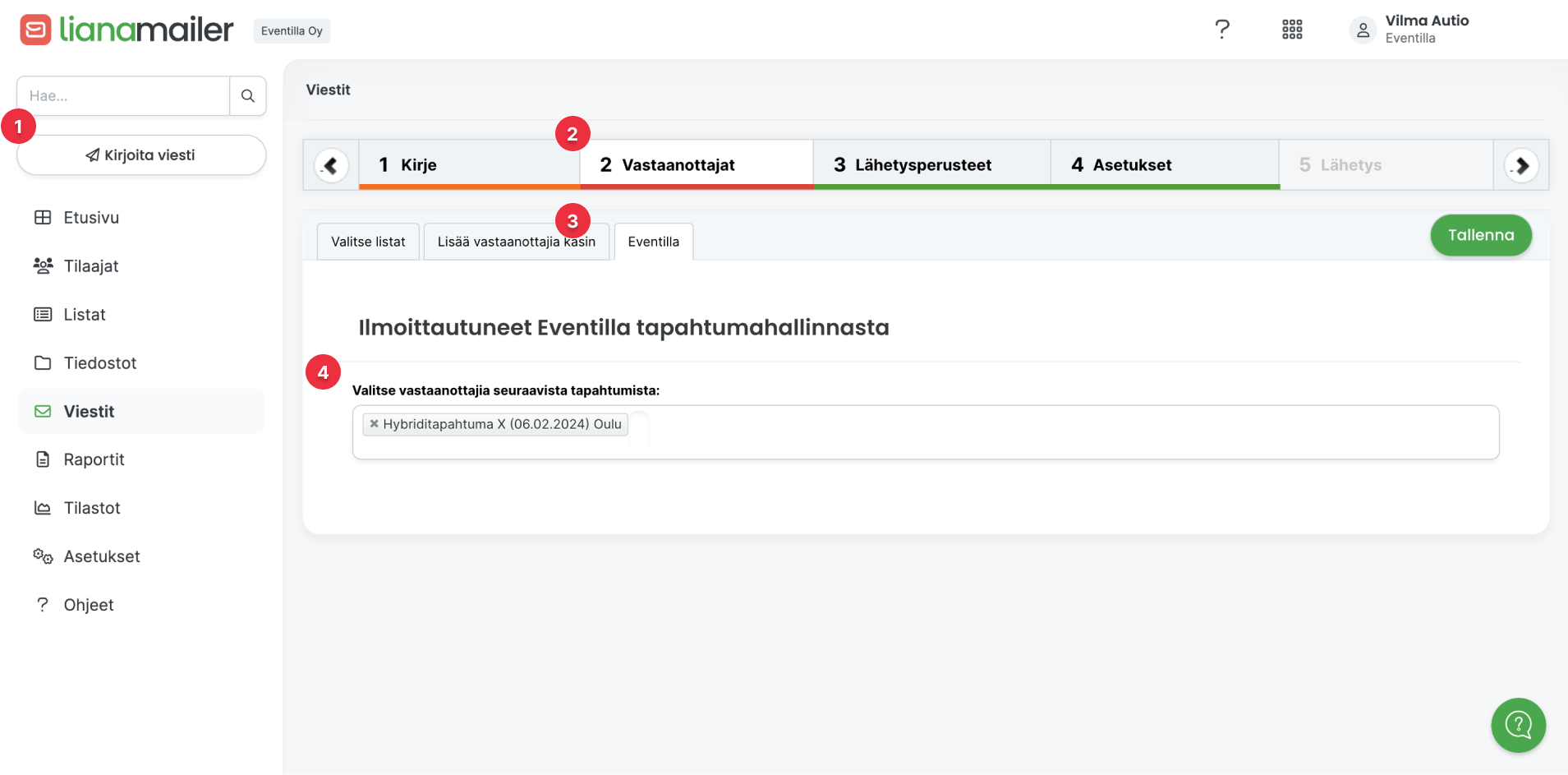Open Viestit in the sidebar

tap(141, 411)
